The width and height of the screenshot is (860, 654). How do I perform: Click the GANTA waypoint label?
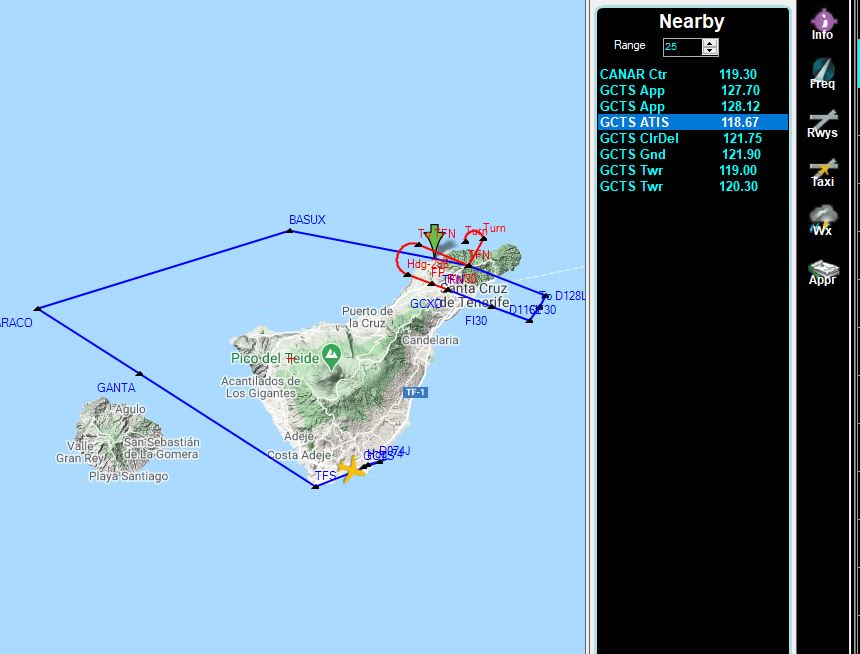click(x=116, y=387)
